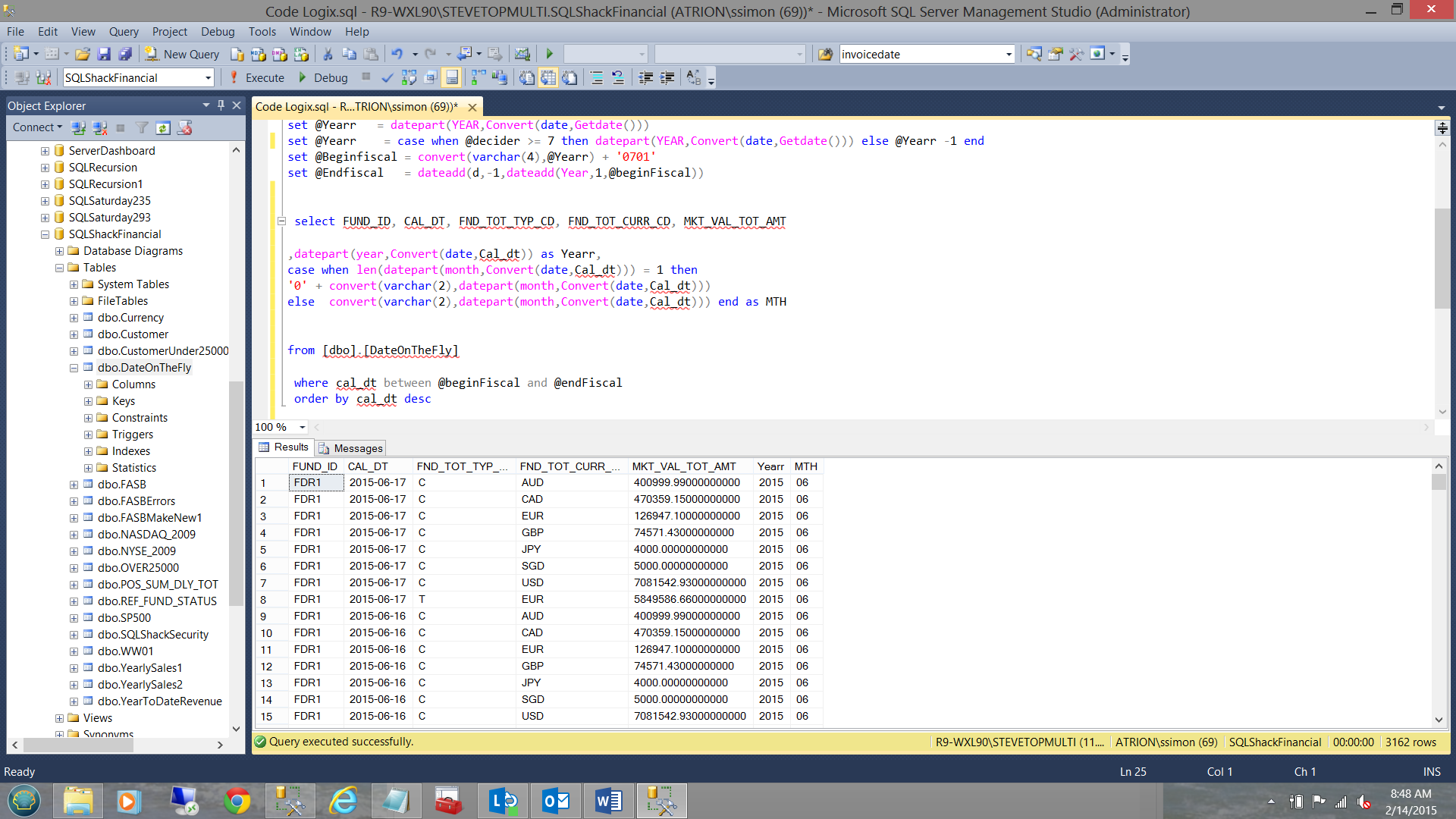Toggle Results to Text output mode

tap(527, 77)
